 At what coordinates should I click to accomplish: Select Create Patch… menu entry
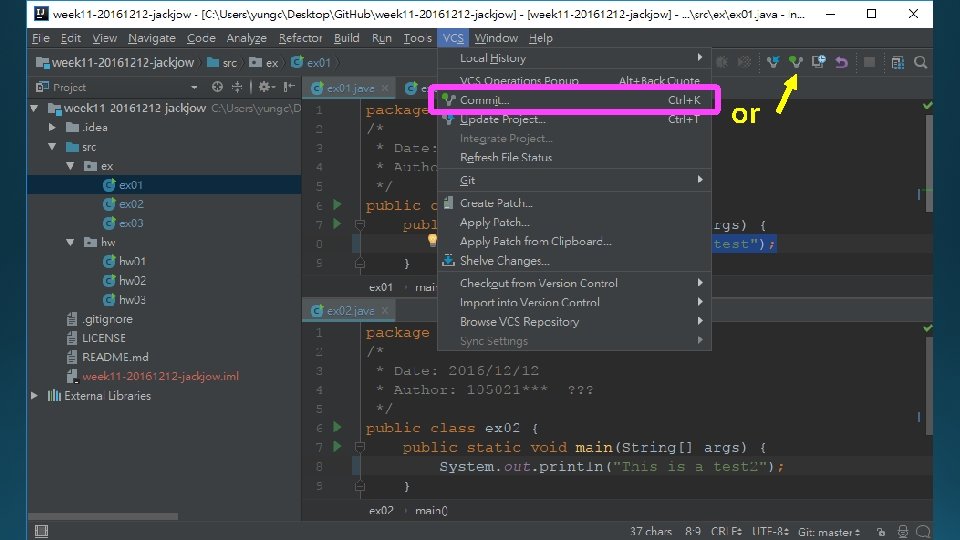[574, 203]
